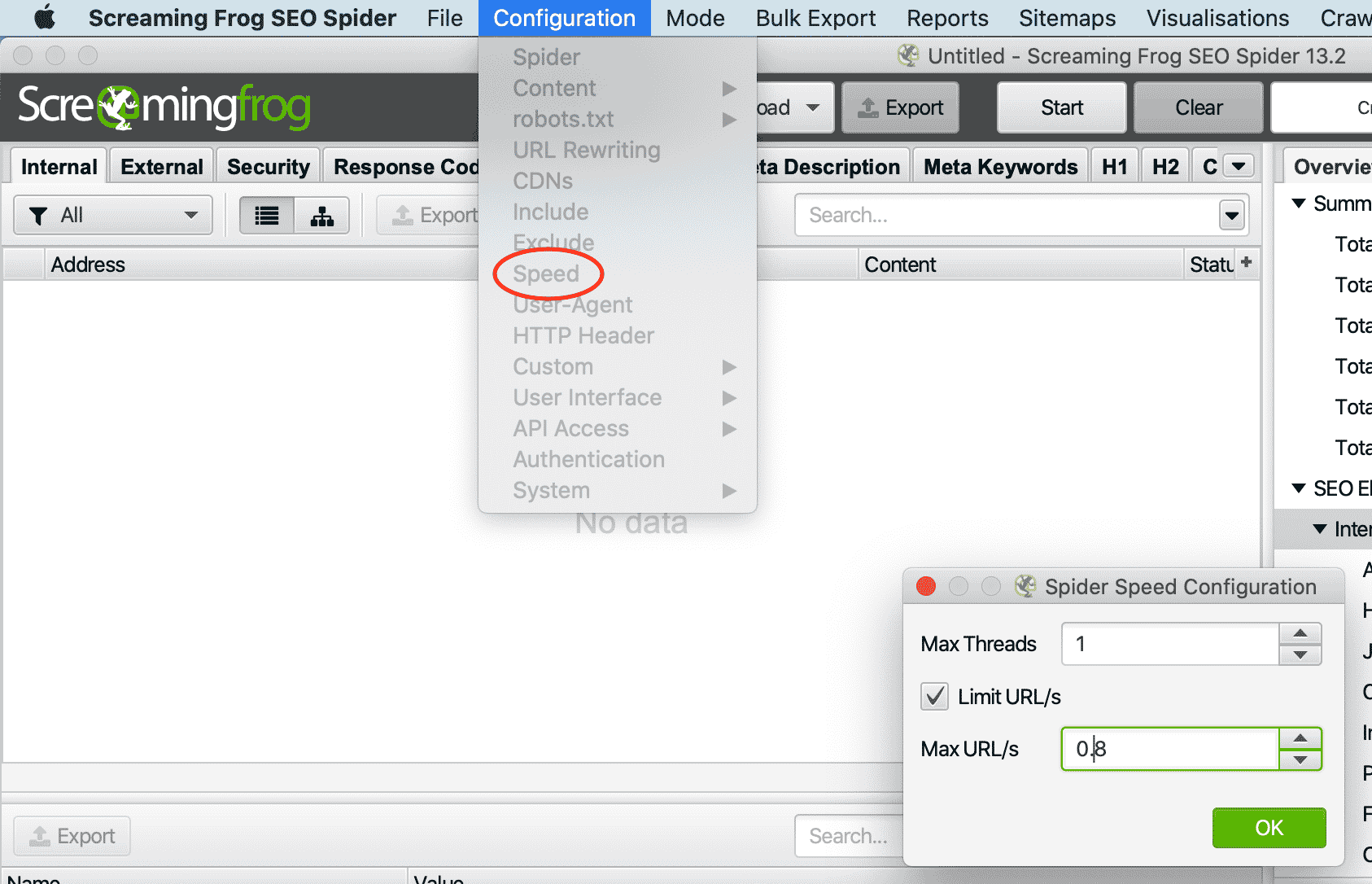This screenshot has width=1372, height=884.
Task: Switch to the H2 tab
Action: click(x=1165, y=166)
